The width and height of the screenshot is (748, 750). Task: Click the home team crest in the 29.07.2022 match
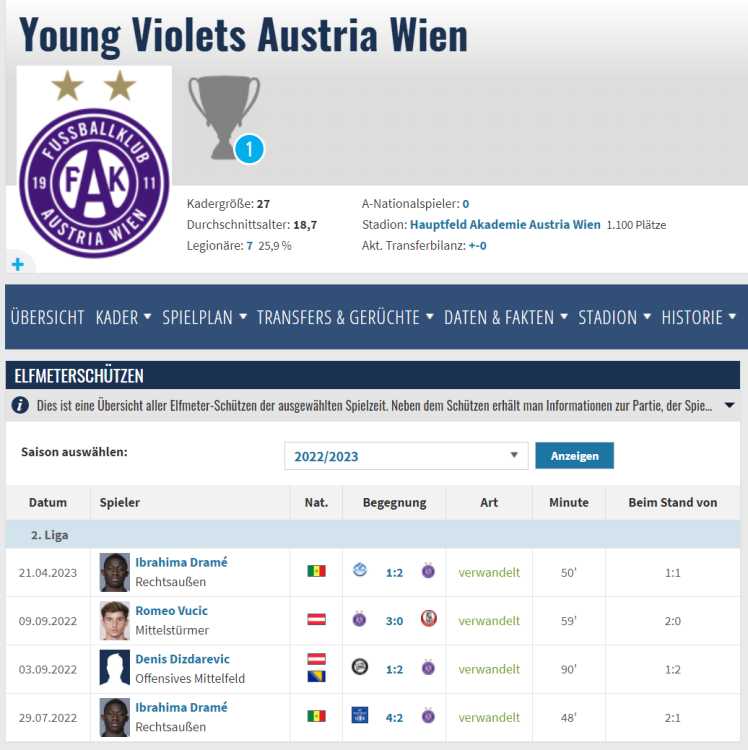(360, 716)
